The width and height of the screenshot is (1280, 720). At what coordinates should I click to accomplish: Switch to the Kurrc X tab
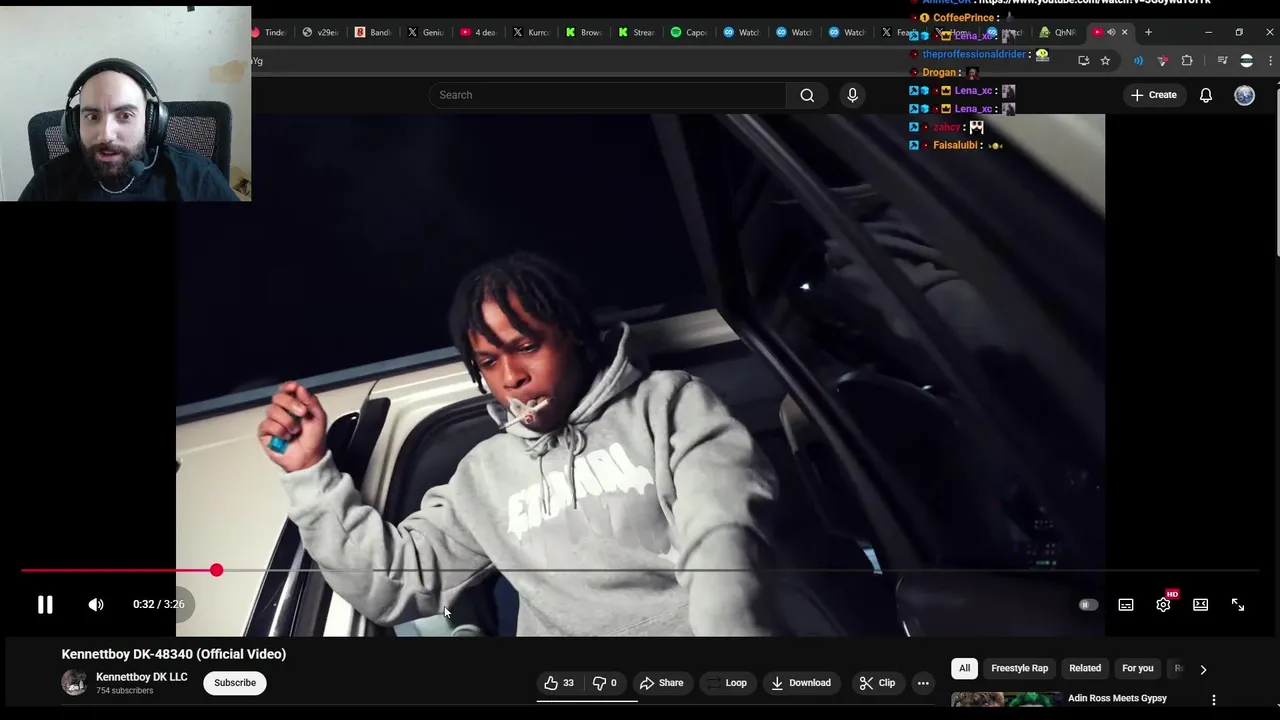pos(530,32)
